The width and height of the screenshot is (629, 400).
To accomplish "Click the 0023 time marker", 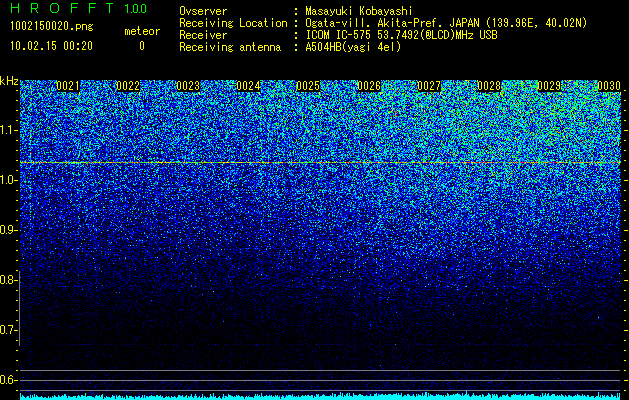I will coord(188,86).
